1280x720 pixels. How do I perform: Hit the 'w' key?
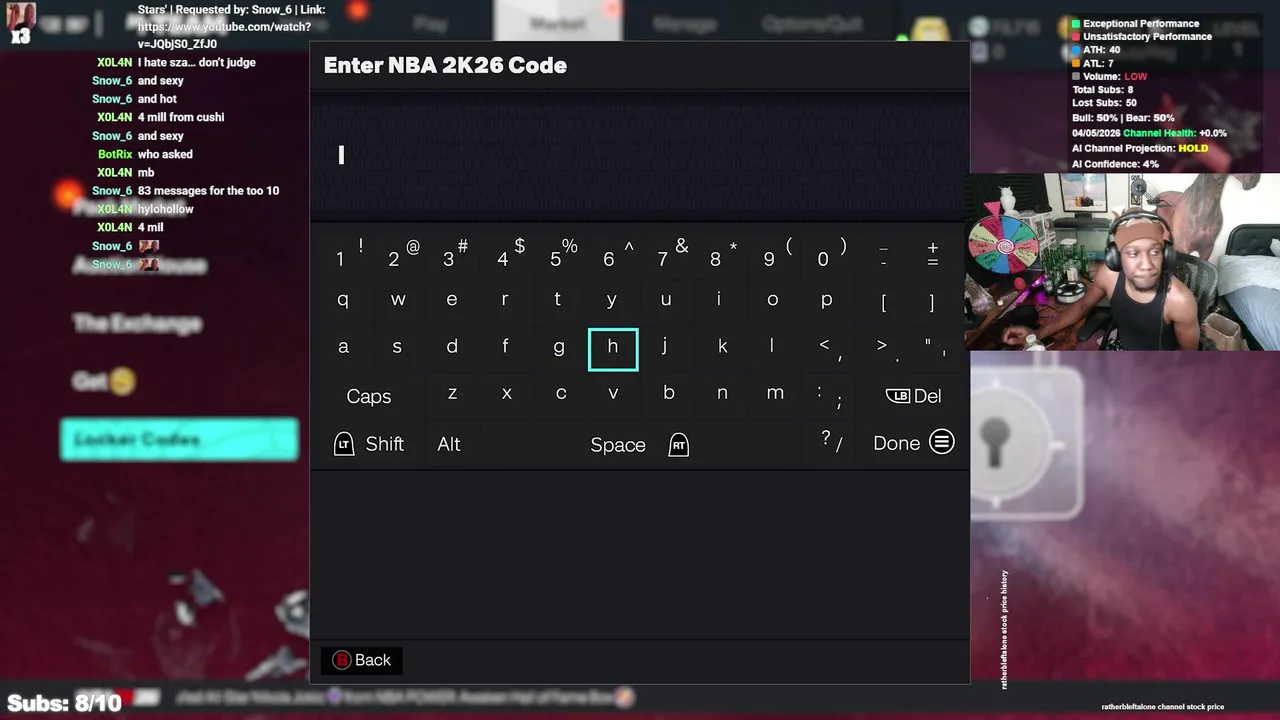pyautogui.click(x=398, y=300)
